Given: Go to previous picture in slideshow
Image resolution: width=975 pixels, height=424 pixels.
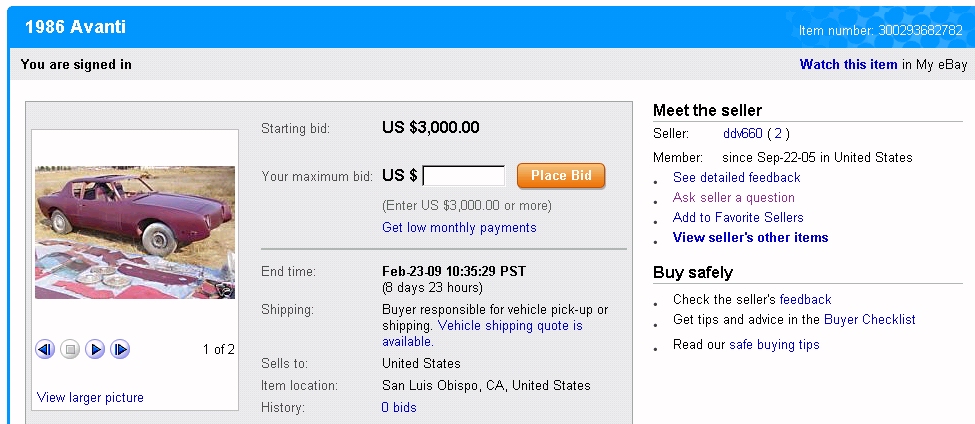Looking at the screenshot, I should tap(45, 349).
